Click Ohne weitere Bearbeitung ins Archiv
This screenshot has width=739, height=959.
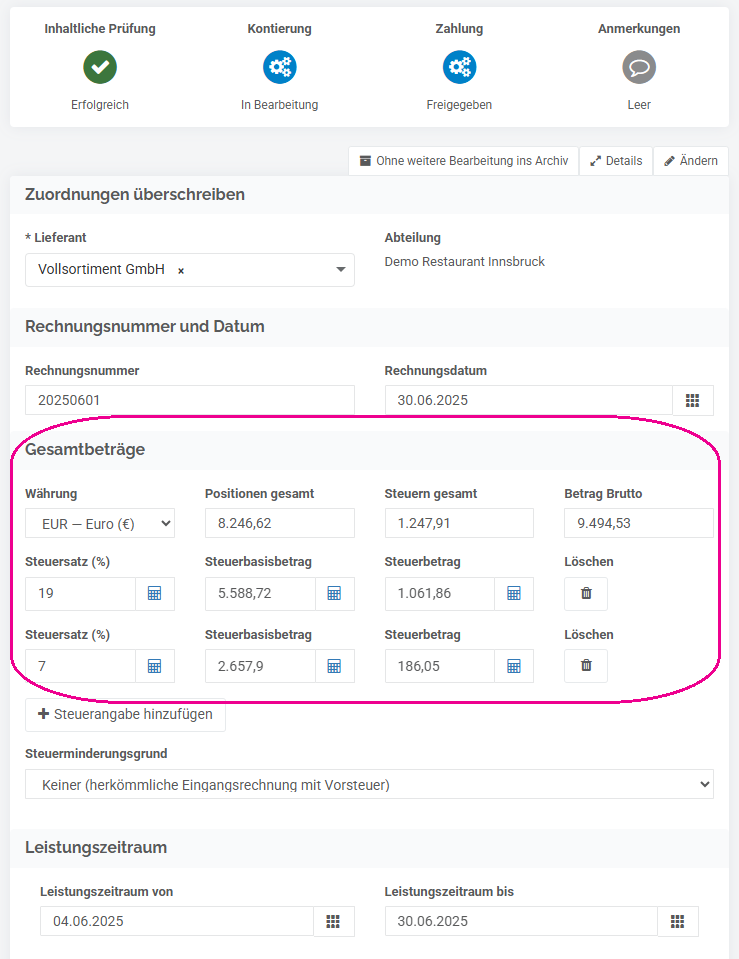[x=464, y=161]
